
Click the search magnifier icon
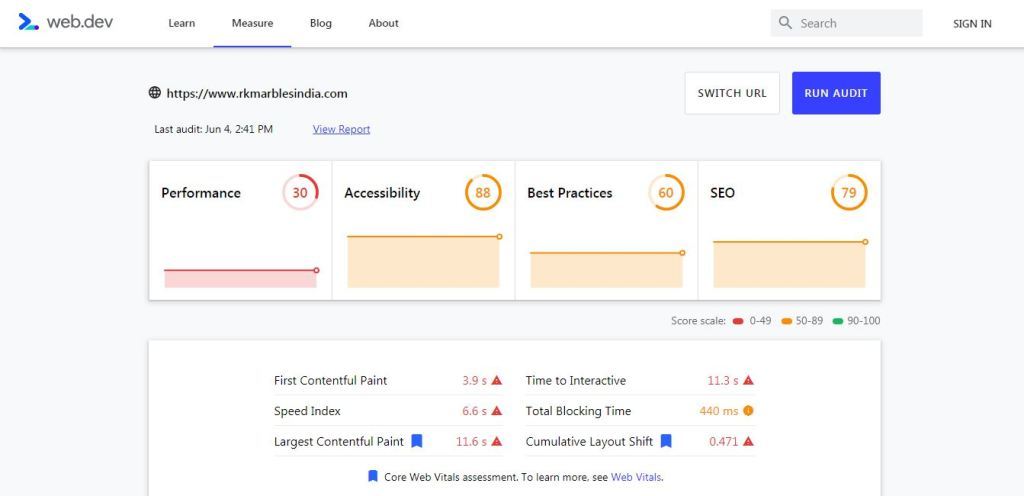[786, 23]
